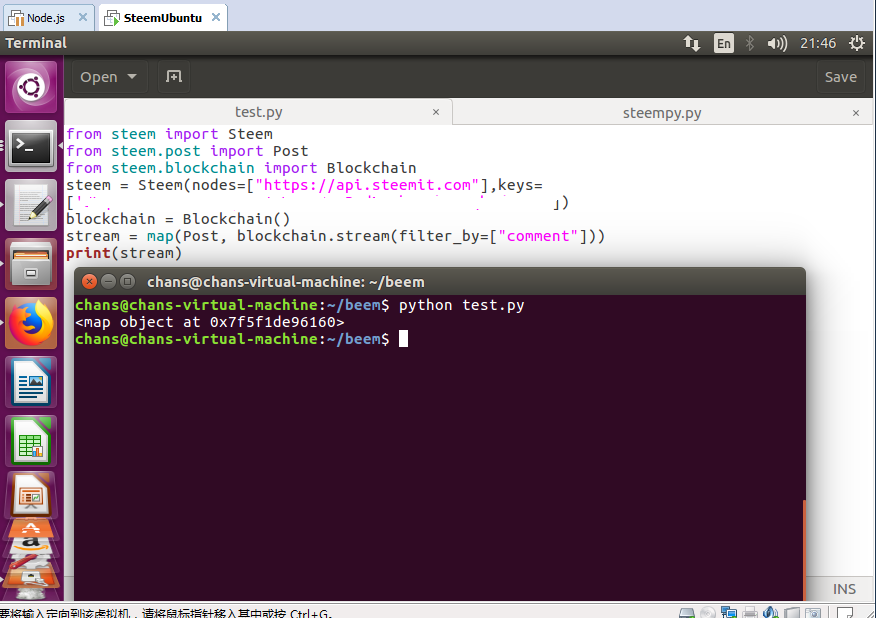Close the test.py editor tab

(436, 112)
